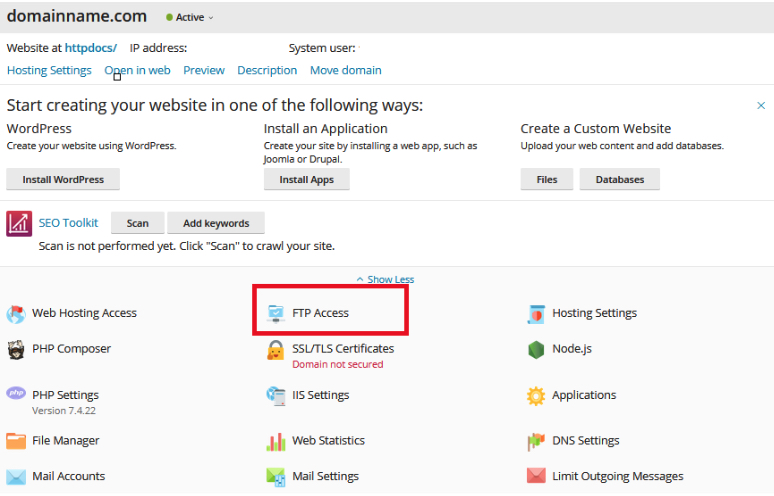Open the Mail Settings text link
Image resolution: width=774 pixels, height=496 pixels.
325,477
